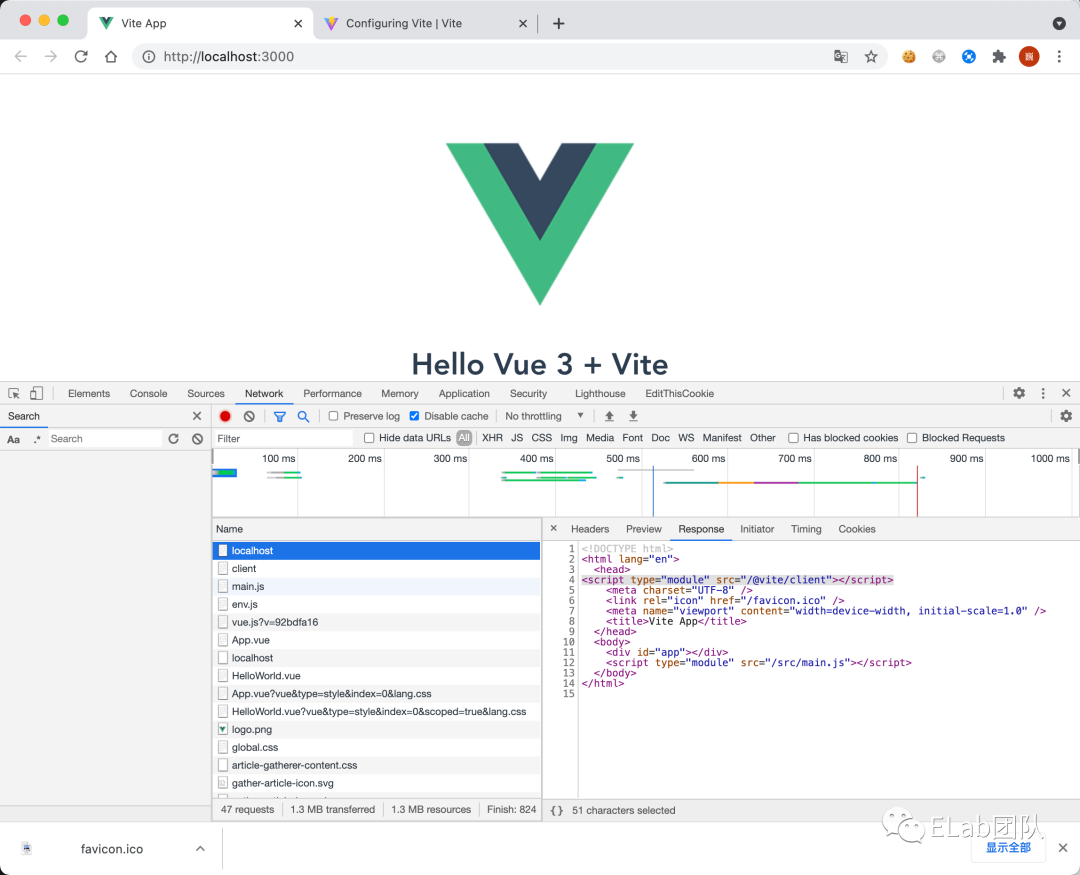Viewport: 1080px width, 875px height.
Task: Open the favicon.ico downloaded file
Action: (x=112, y=849)
